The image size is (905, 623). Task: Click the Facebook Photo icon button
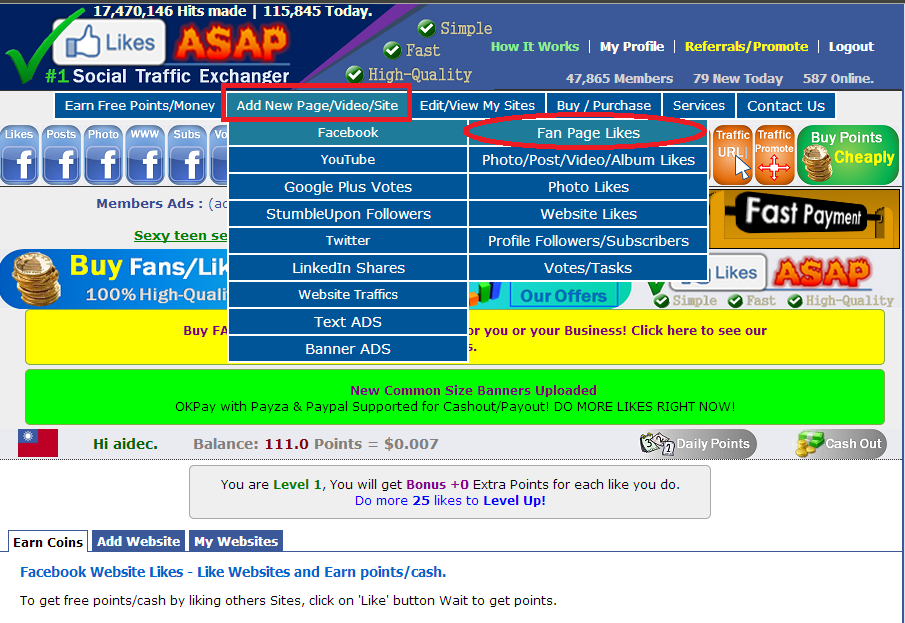(103, 155)
